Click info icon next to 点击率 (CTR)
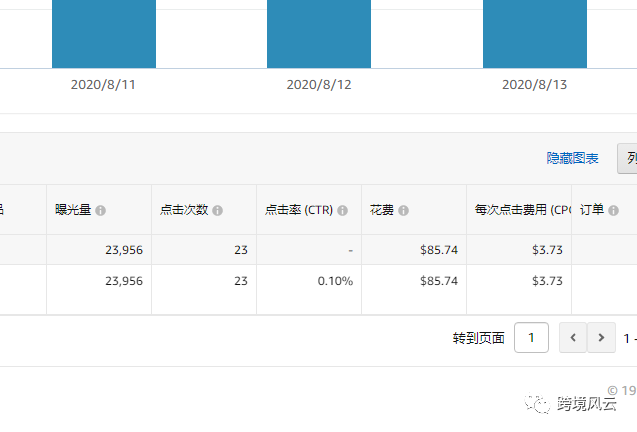 pyautogui.click(x=342, y=211)
